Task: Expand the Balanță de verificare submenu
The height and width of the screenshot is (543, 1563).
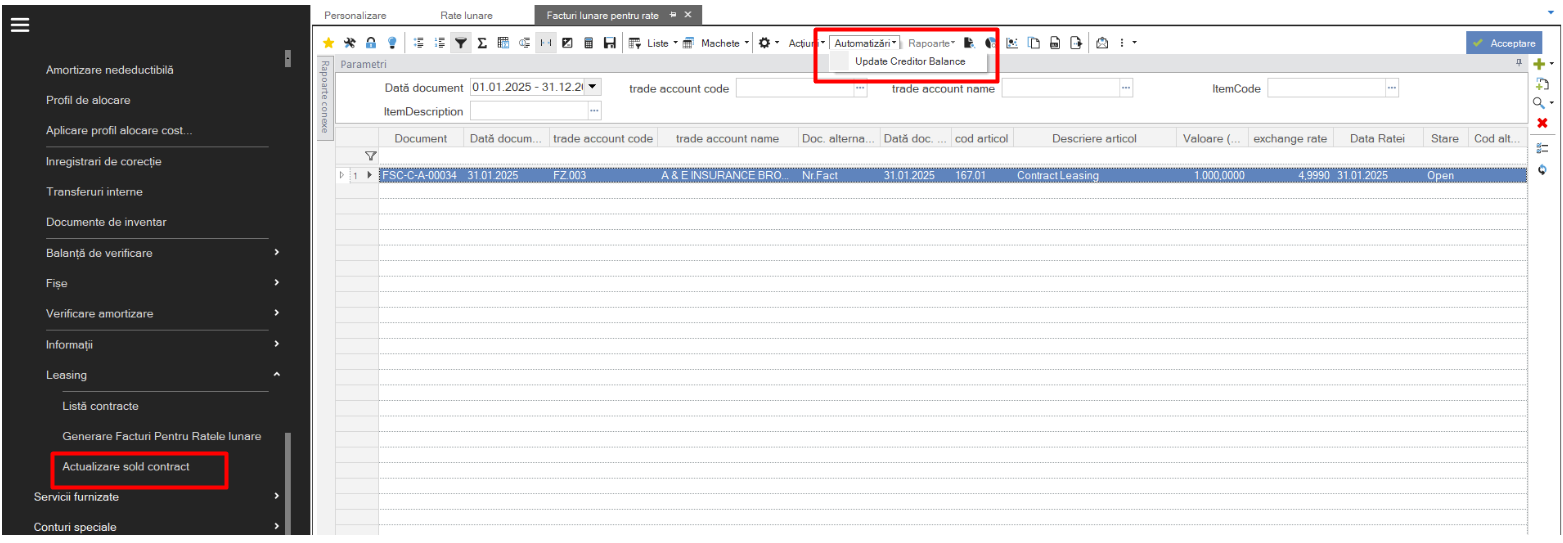Action: pyautogui.click(x=276, y=253)
